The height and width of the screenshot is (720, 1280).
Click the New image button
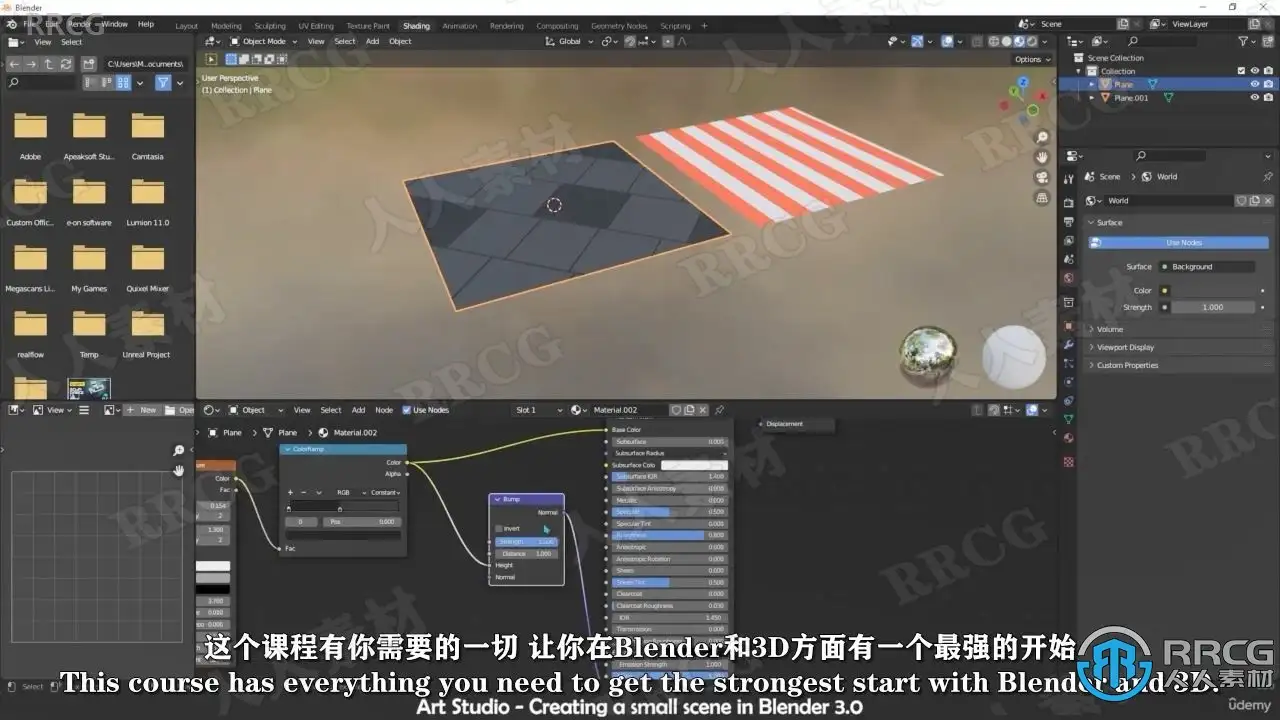141,410
